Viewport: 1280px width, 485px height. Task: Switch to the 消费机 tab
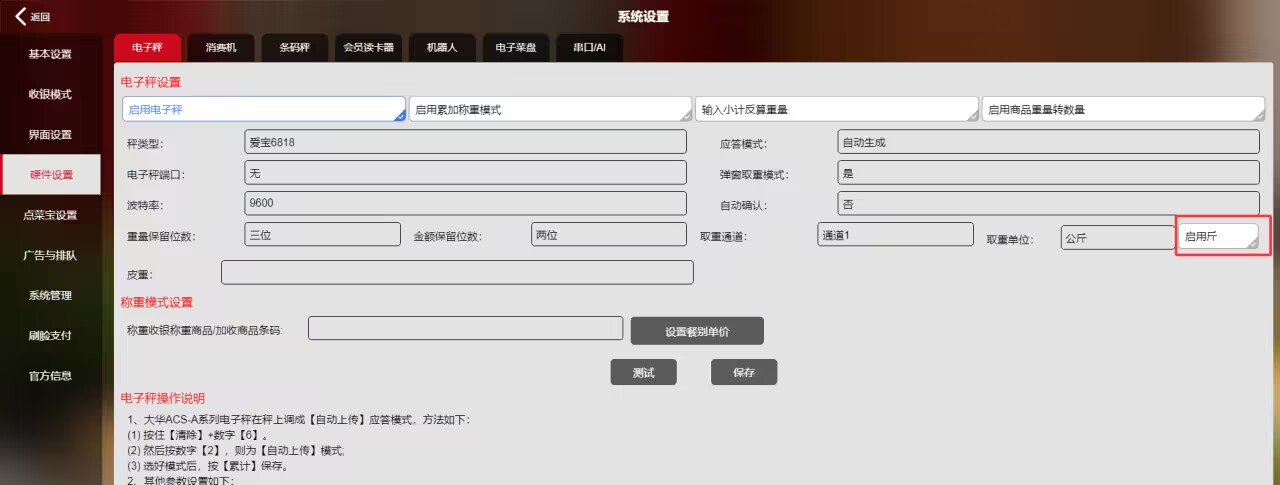pos(221,47)
